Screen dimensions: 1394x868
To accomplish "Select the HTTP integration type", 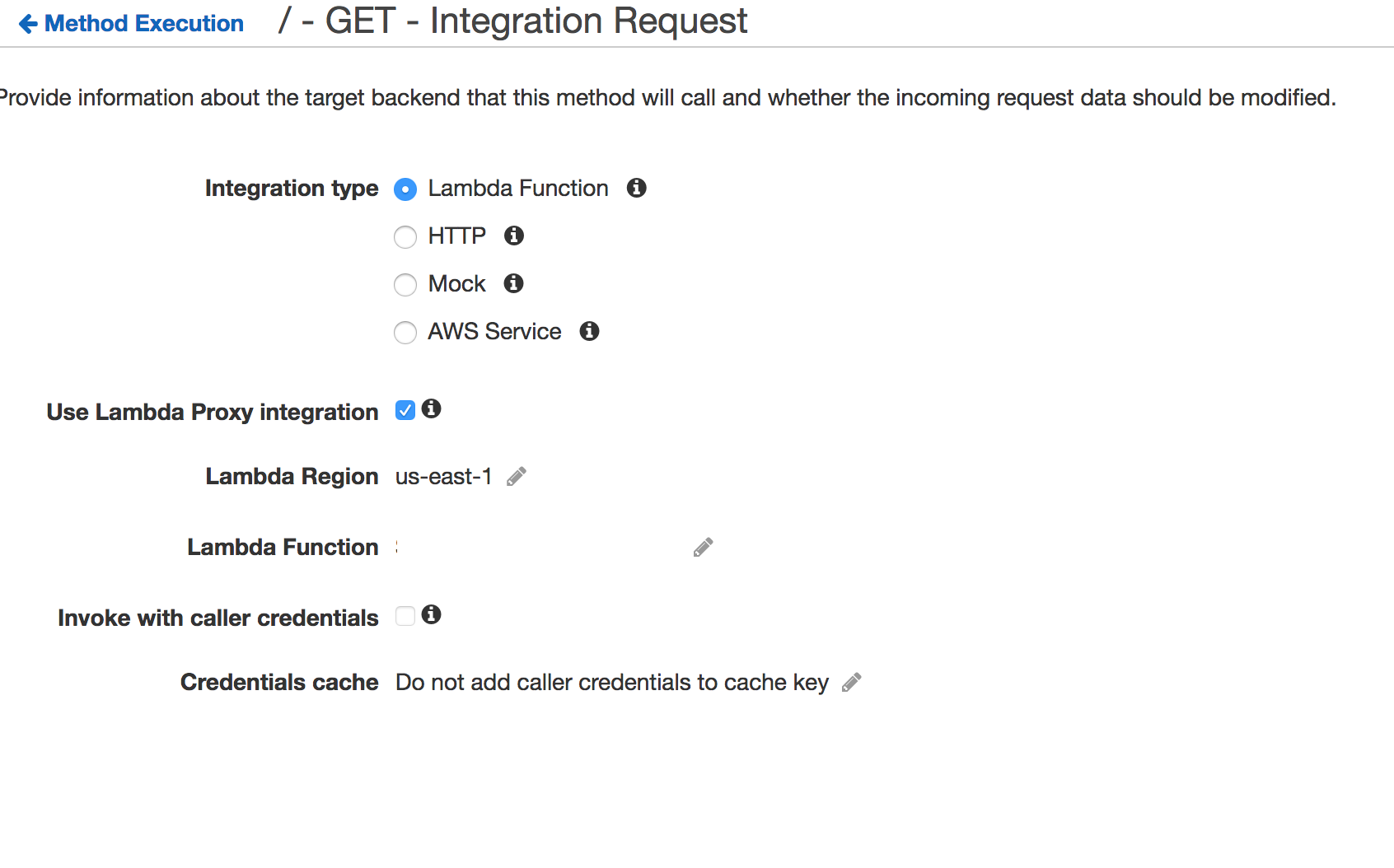I will 405,237.
